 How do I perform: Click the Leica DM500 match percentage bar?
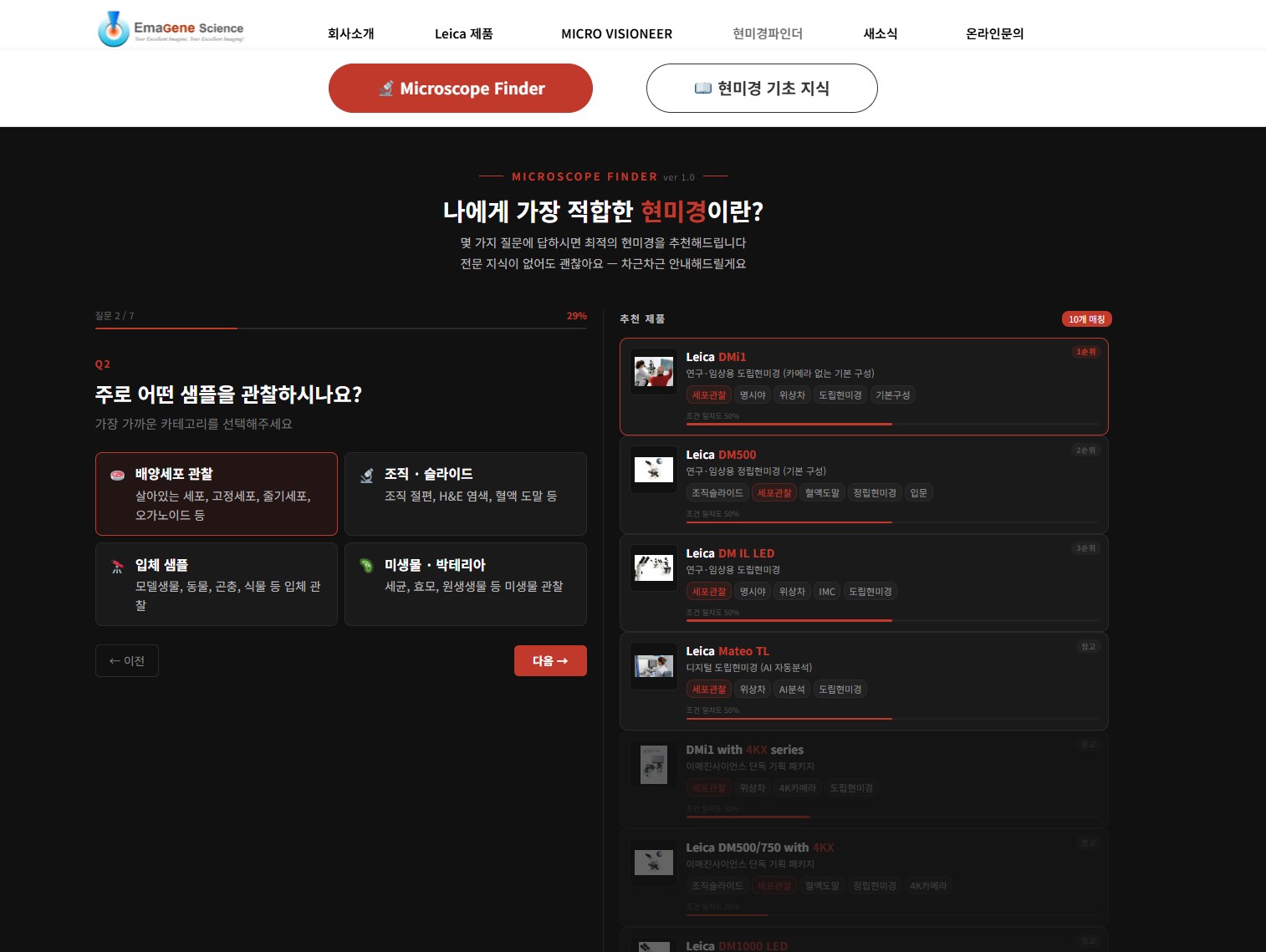point(892,522)
